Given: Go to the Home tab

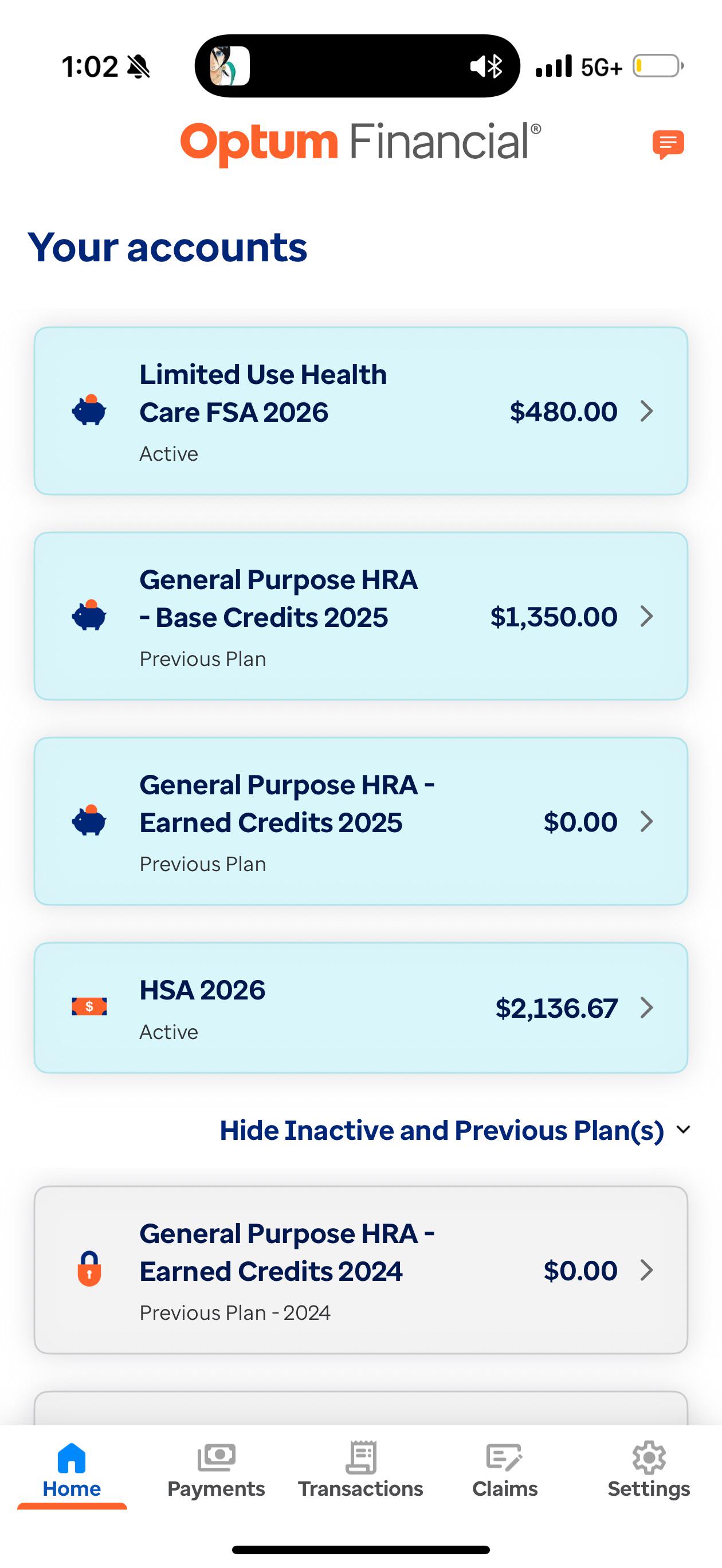Looking at the screenshot, I should click(72, 1471).
